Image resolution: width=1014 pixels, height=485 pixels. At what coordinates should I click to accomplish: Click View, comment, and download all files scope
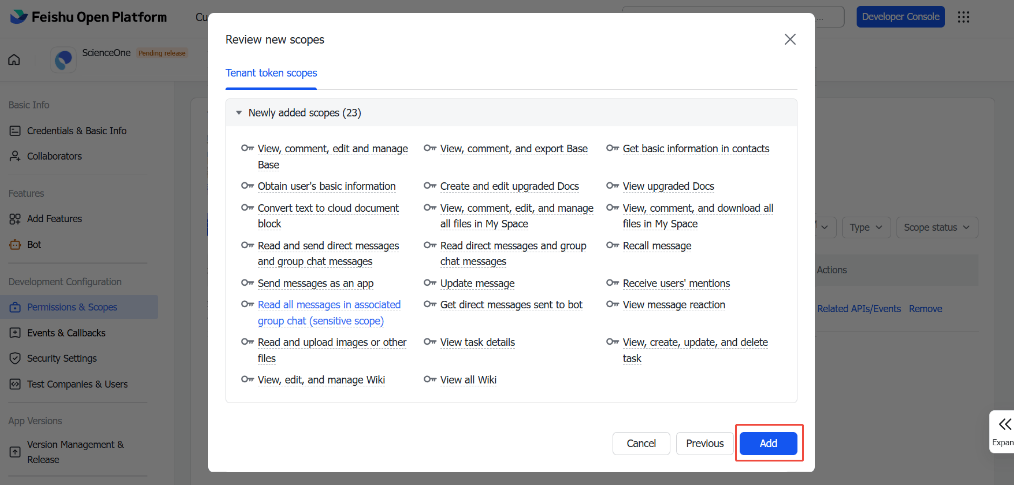point(698,216)
